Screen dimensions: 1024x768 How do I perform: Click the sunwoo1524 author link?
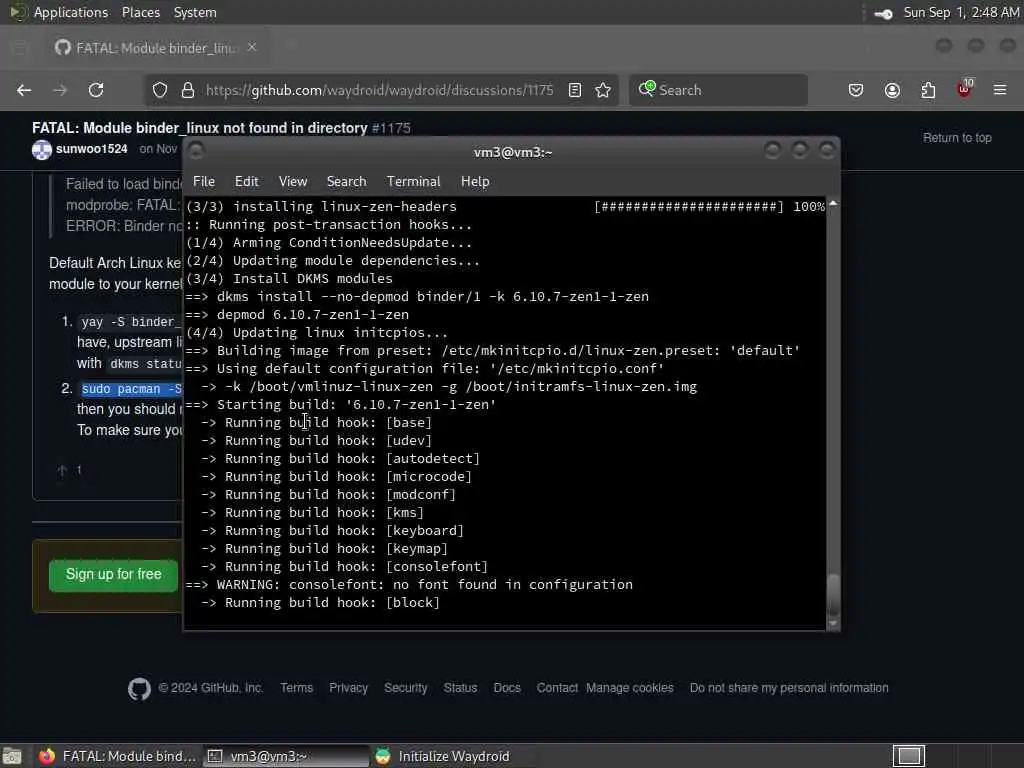[x=91, y=149]
